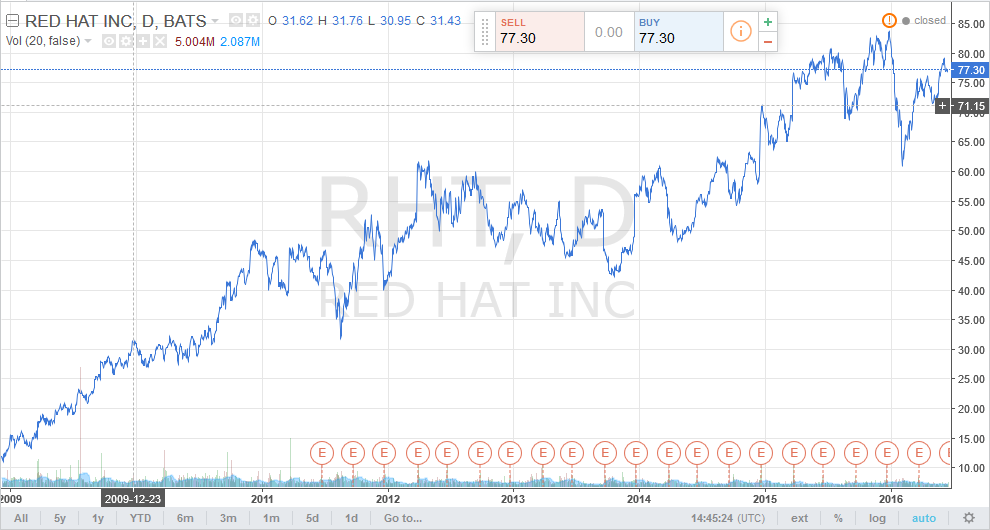This screenshot has height=530, width=990.
Task: Toggle the auto scale option
Action: tap(924, 518)
